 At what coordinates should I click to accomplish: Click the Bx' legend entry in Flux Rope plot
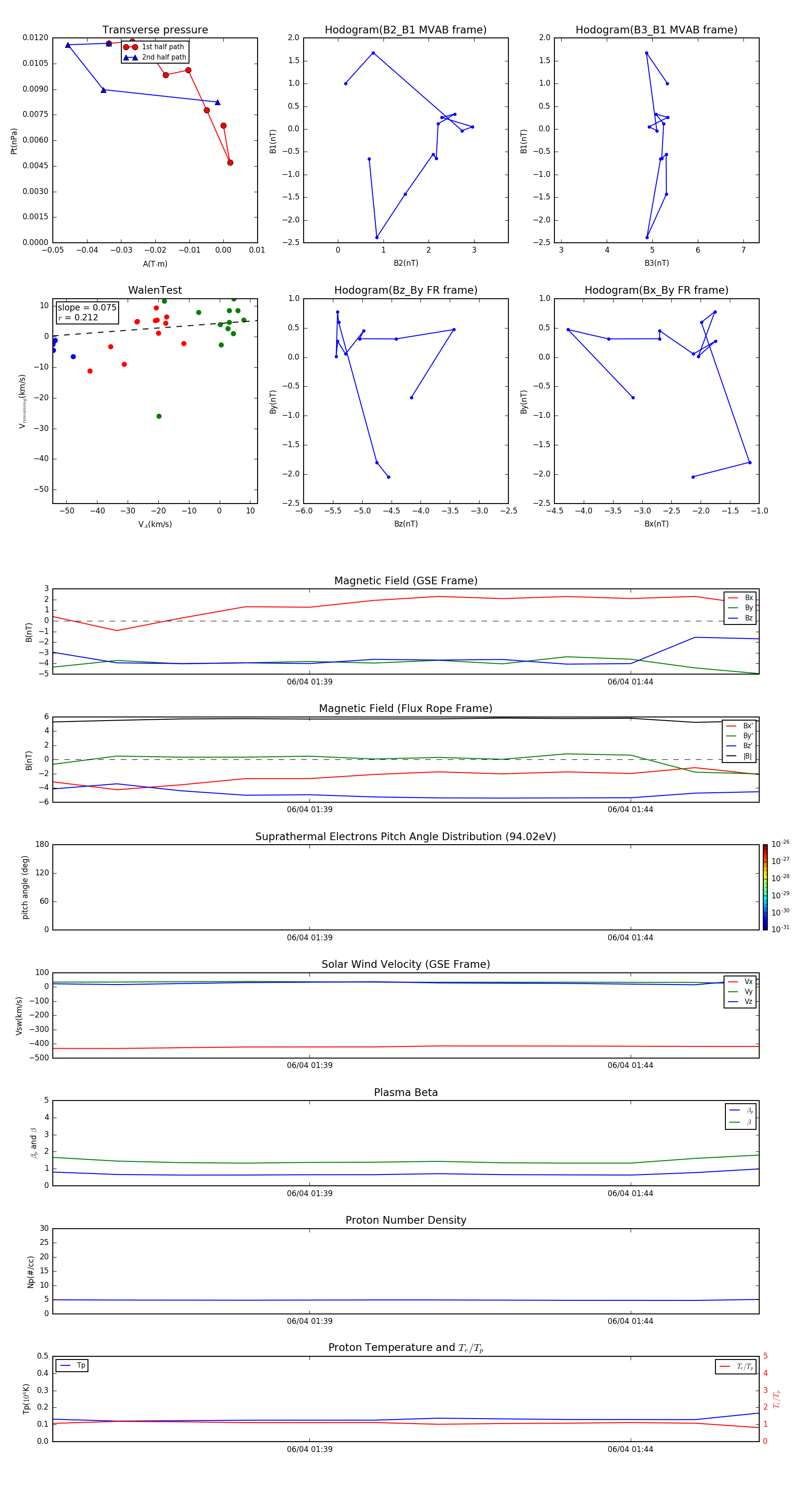(x=739, y=726)
